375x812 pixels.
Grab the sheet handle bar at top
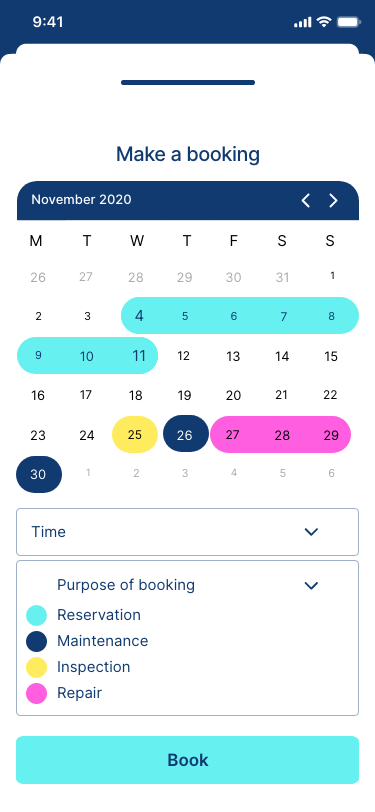[188, 82]
